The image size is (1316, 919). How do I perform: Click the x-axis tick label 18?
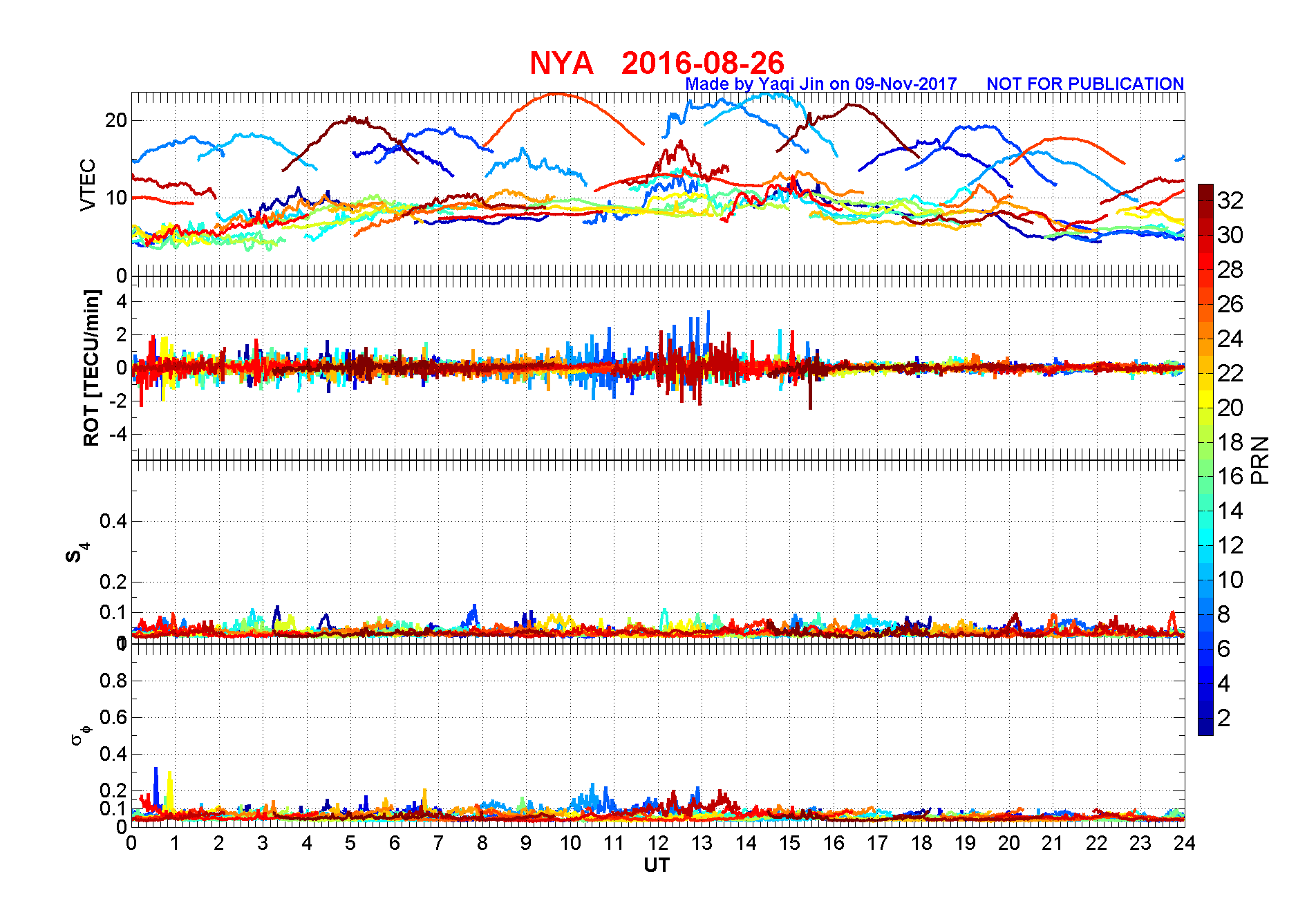click(921, 843)
